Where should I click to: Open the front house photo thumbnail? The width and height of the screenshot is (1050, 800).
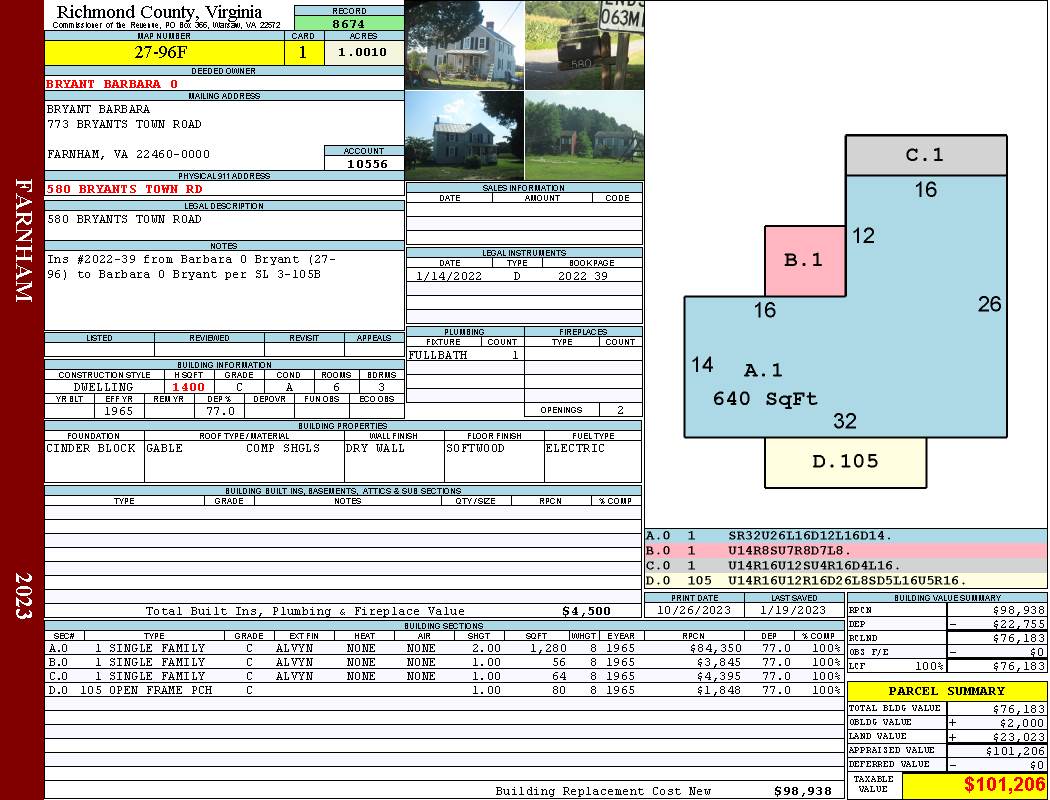coord(464,45)
